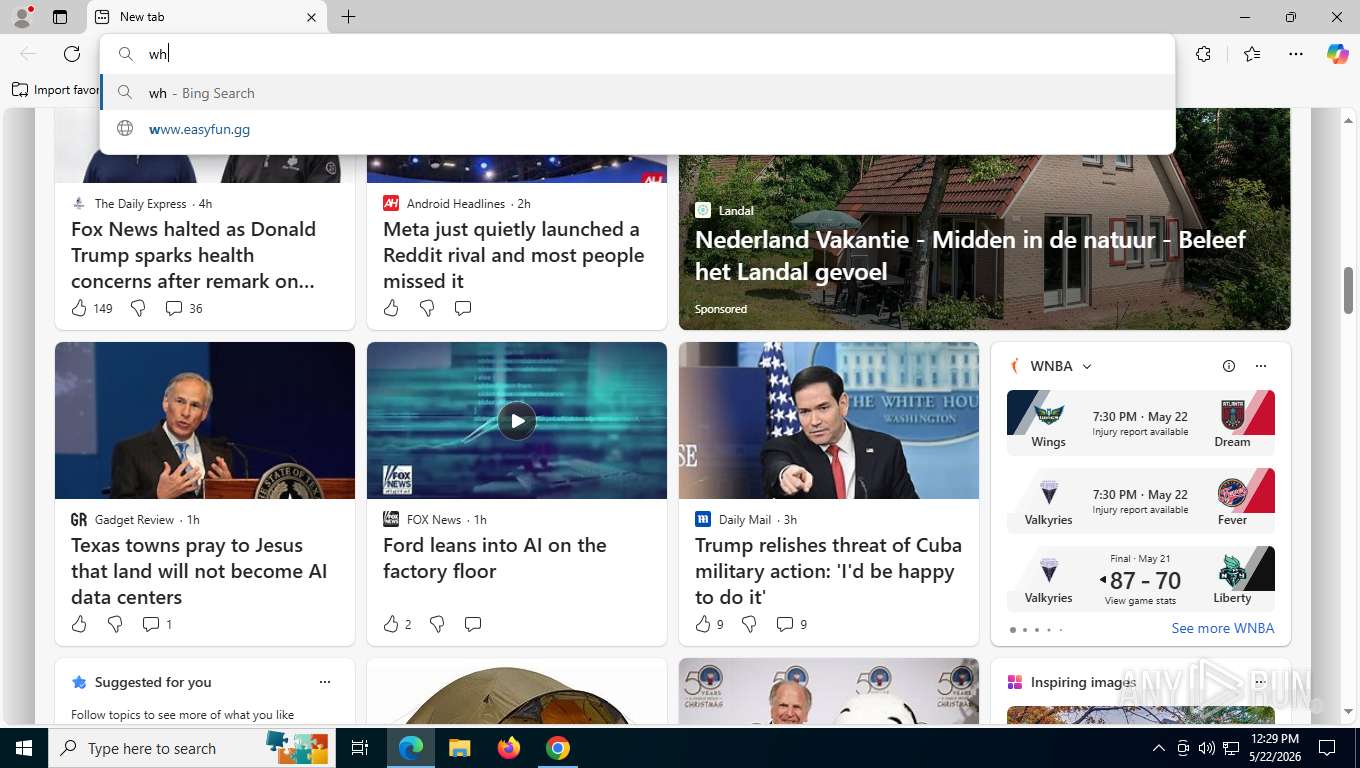
Task: Play the Ford AI video
Action: click(x=517, y=421)
